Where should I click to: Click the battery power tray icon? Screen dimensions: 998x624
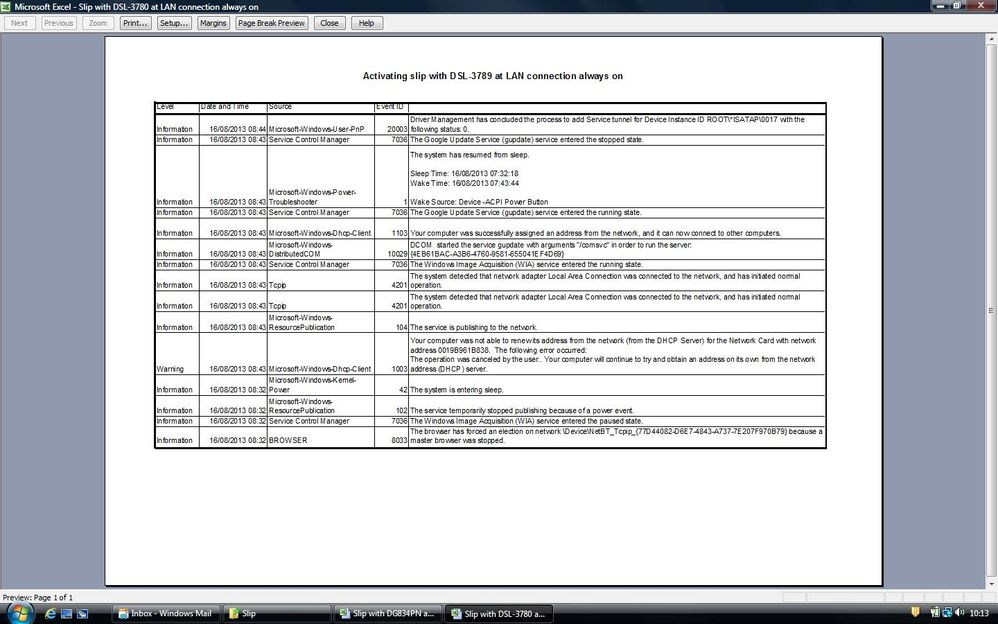(934, 613)
